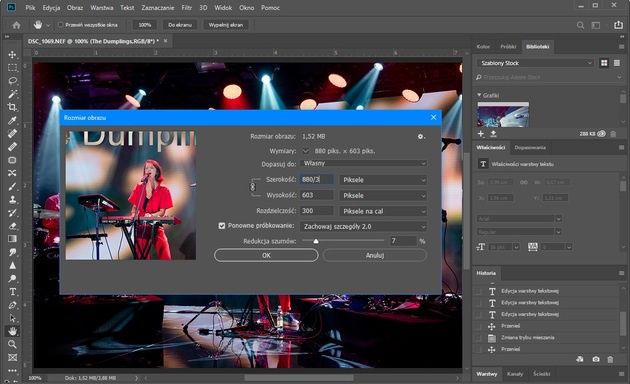630x384 pixels.
Task: Select the Eraser tool
Action: click(x=12, y=226)
